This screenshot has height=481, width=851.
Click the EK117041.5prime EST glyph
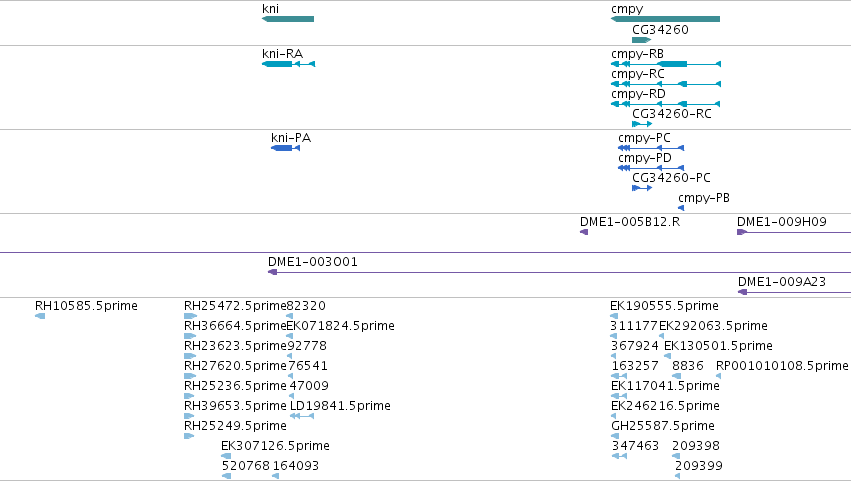point(619,396)
